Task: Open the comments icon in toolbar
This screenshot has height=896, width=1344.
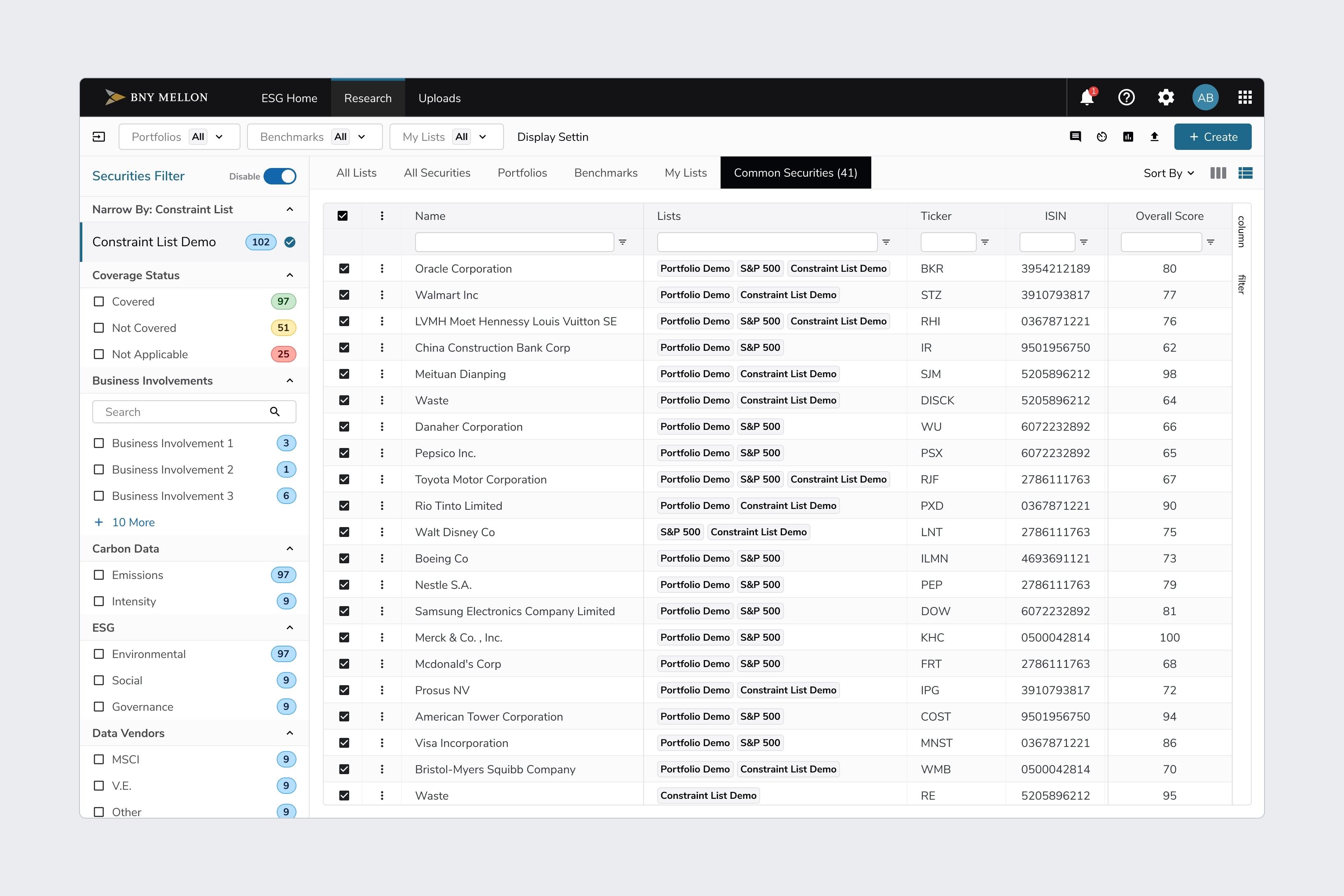Action: point(1076,137)
